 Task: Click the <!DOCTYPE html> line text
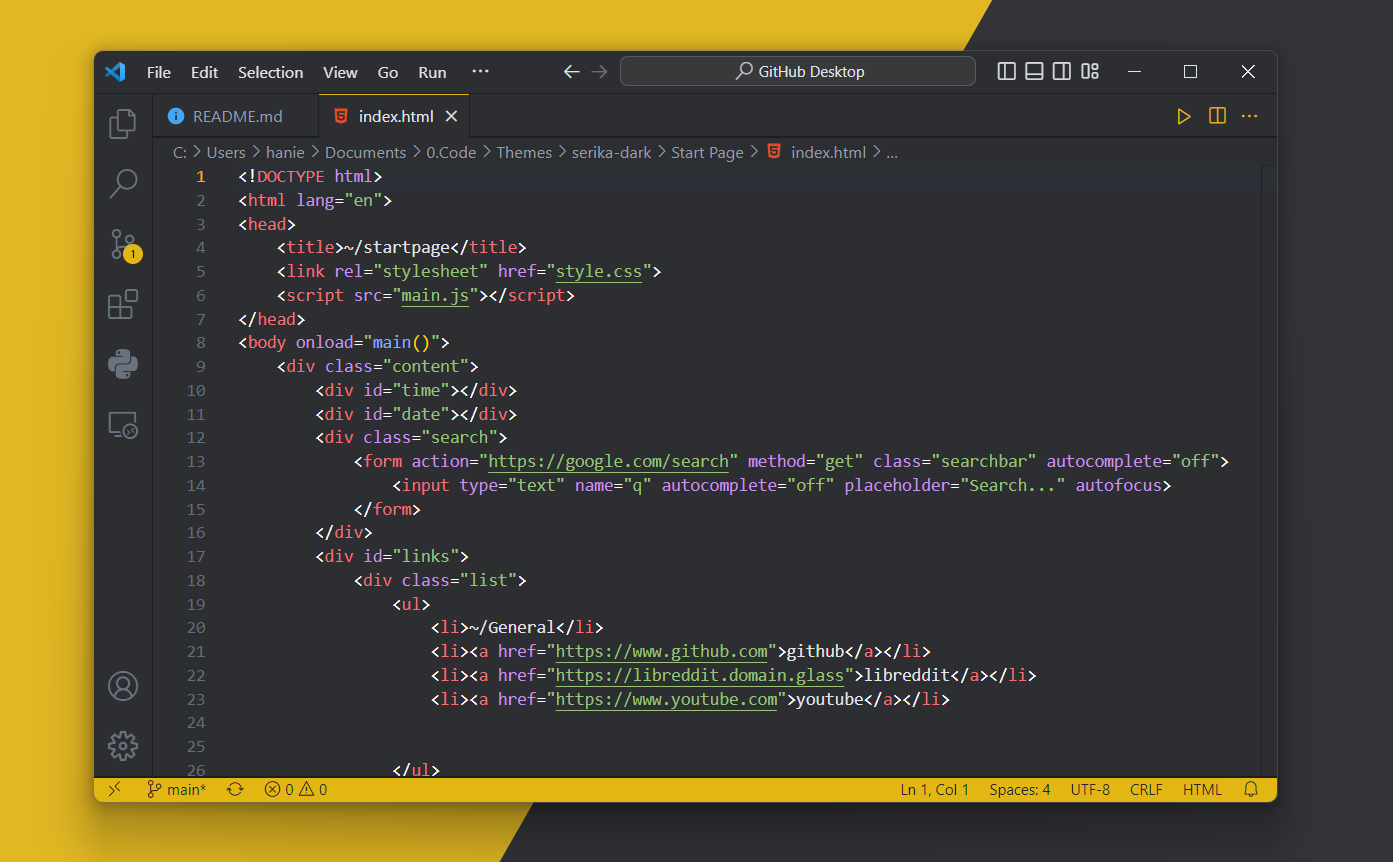click(310, 176)
